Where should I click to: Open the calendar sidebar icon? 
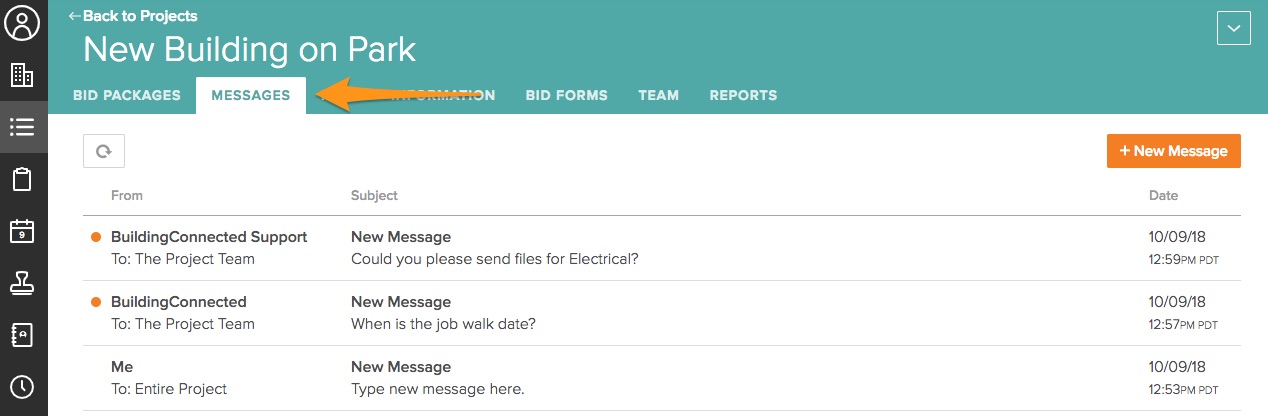[22, 231]
